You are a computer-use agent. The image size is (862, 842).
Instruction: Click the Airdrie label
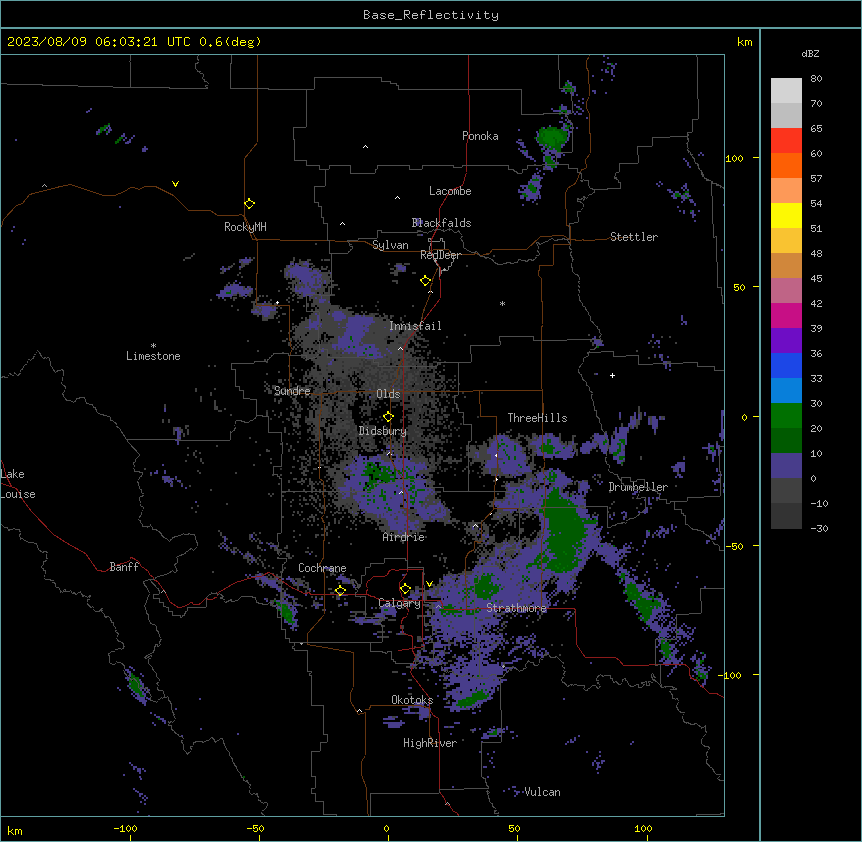coord(404,537)
